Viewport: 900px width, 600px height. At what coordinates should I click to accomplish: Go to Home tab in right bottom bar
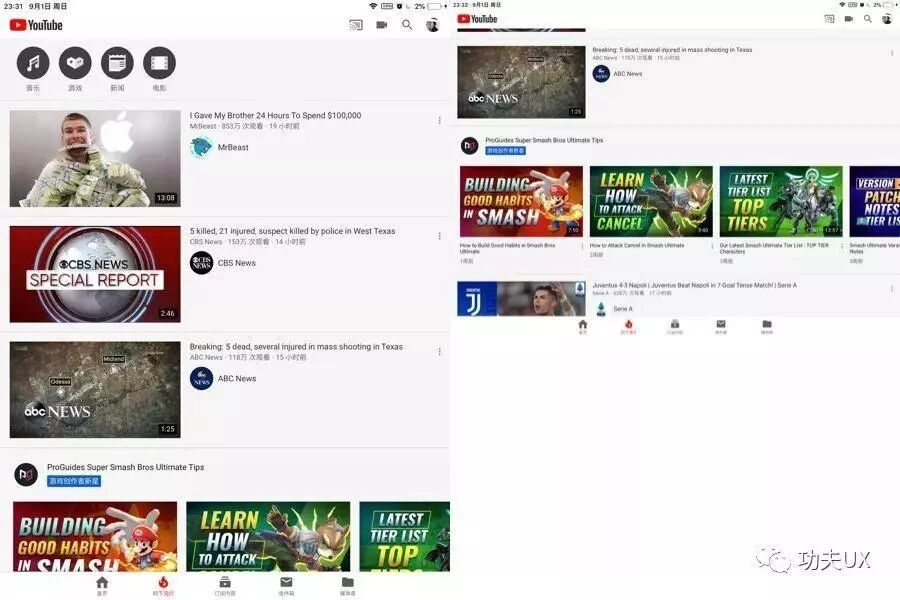click(583, 327)
